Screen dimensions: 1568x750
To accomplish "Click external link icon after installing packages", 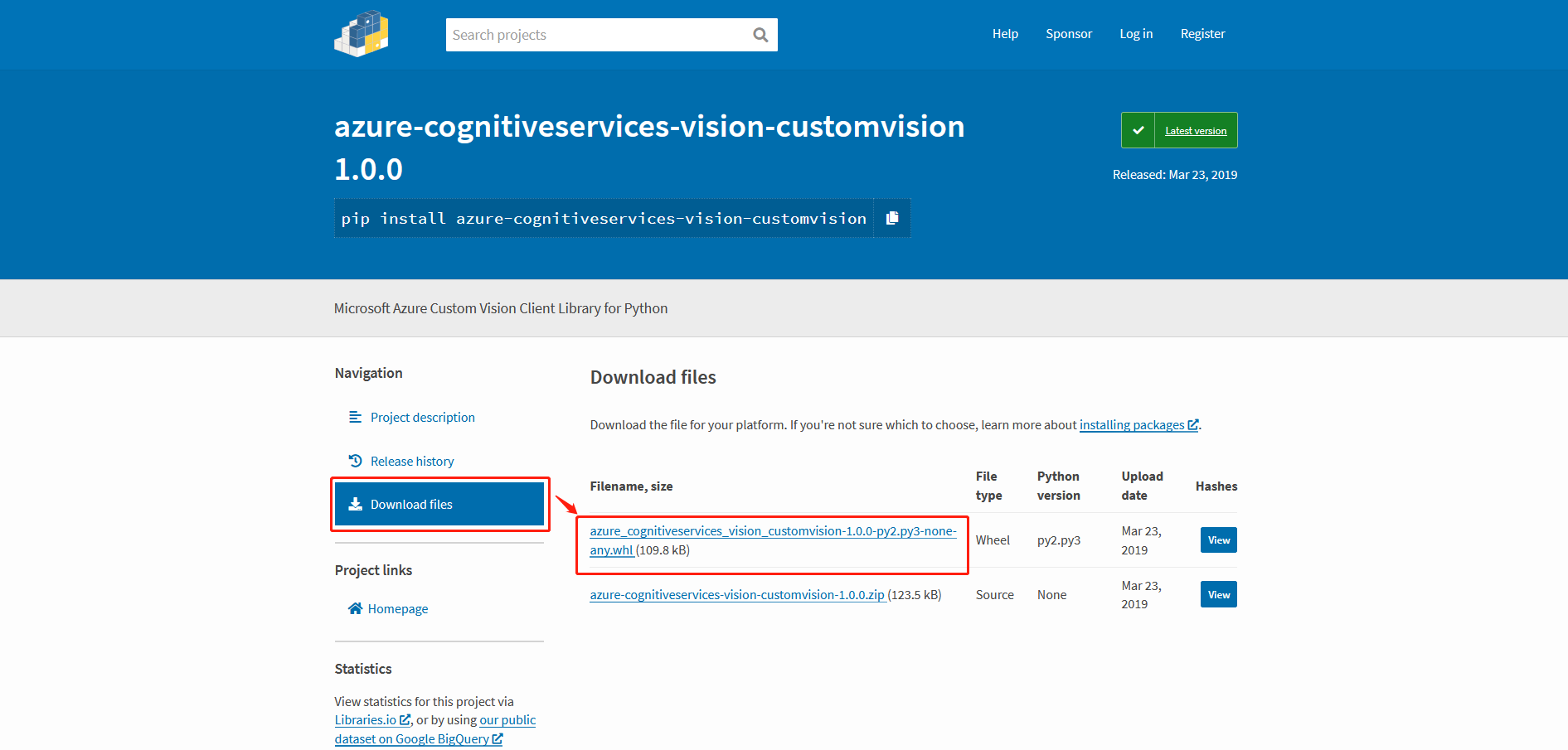I will (x=1192, y=425).
